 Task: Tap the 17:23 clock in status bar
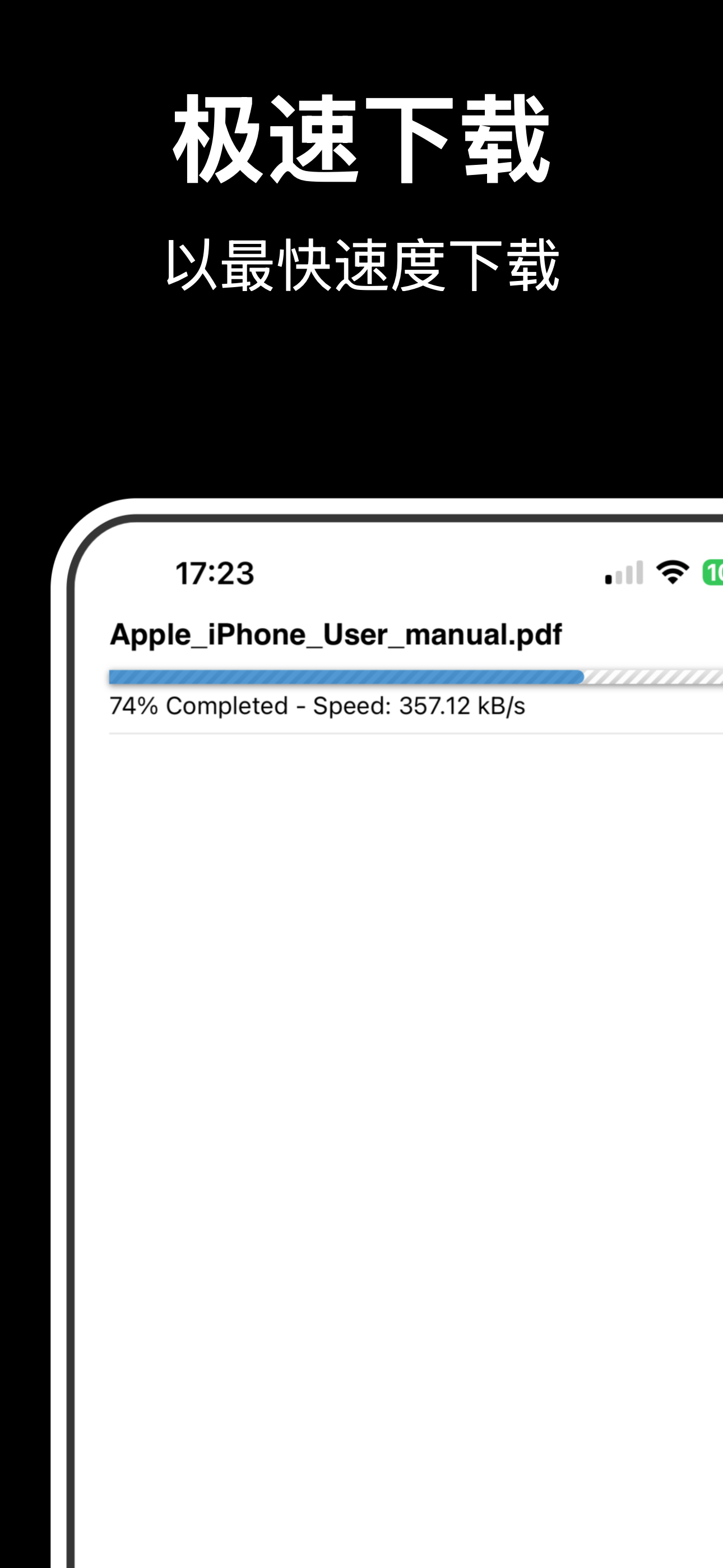coord(215,573)
